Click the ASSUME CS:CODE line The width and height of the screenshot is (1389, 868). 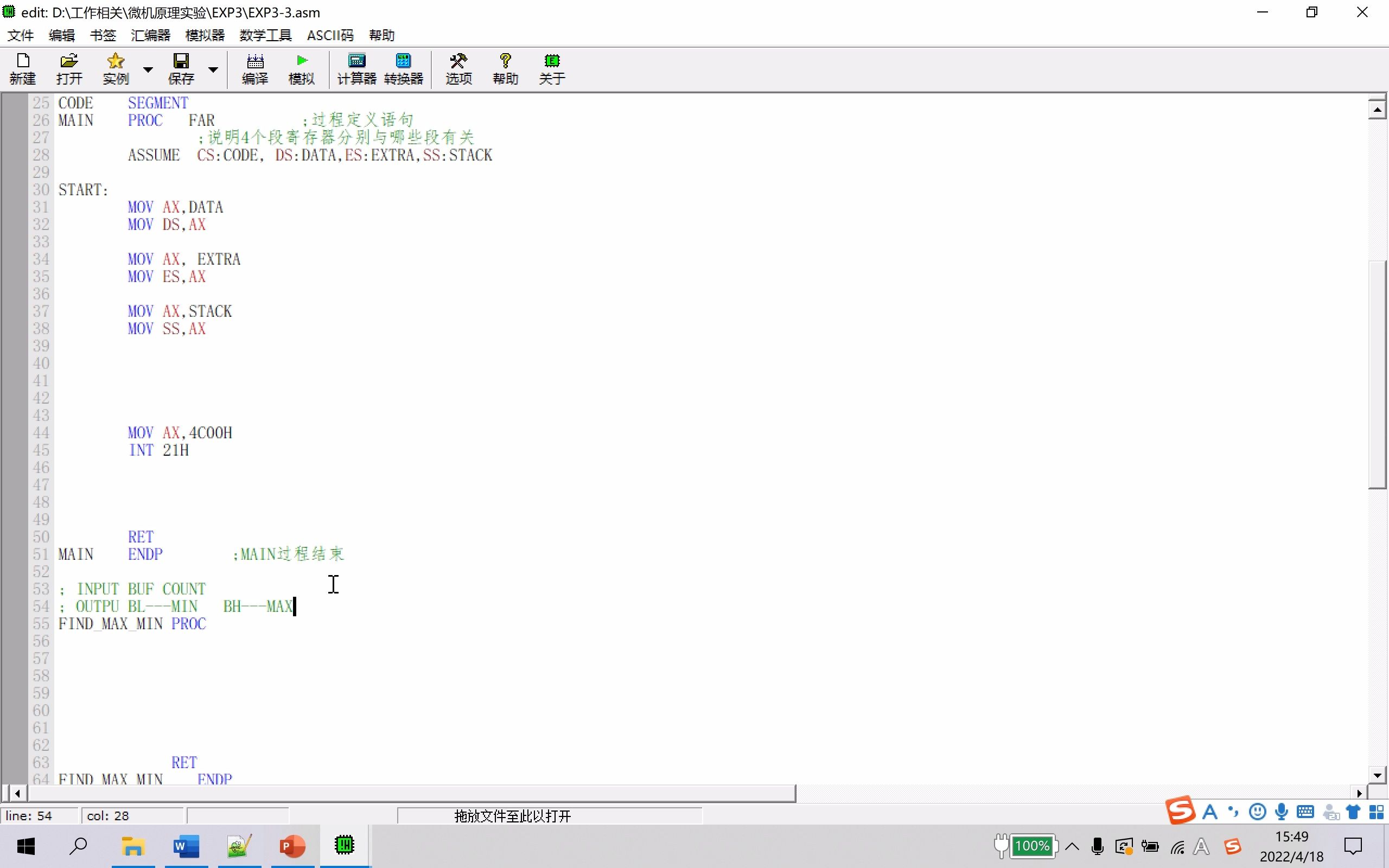(310, 155)
